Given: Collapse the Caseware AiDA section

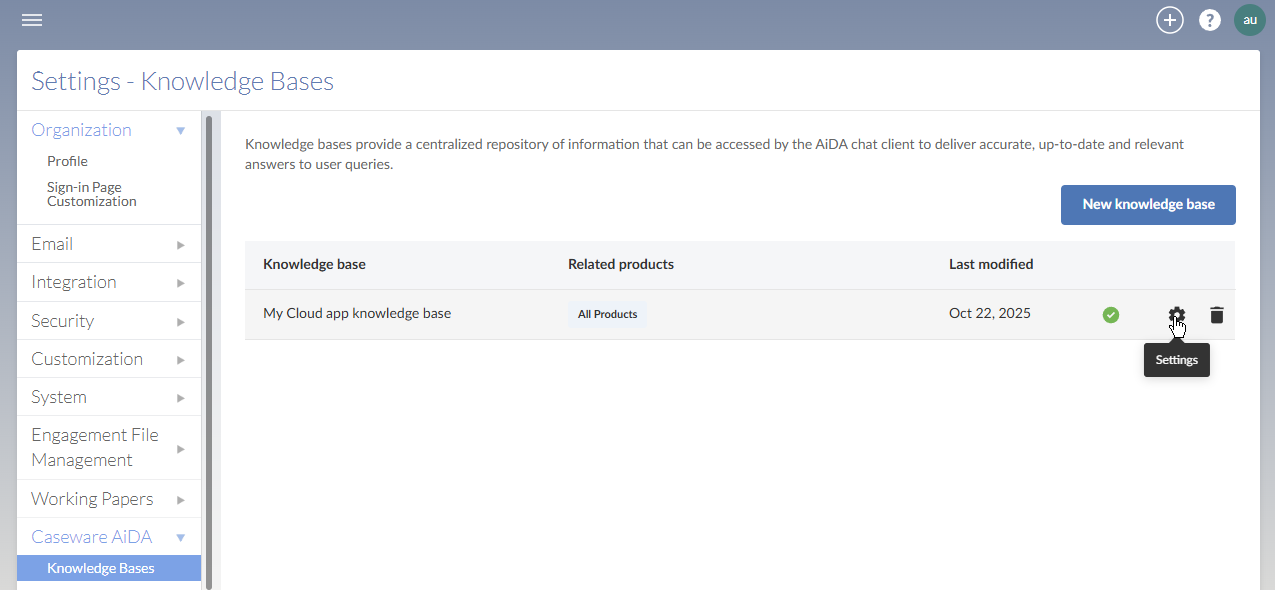Looking at the screenshot, I should point(108,536).
